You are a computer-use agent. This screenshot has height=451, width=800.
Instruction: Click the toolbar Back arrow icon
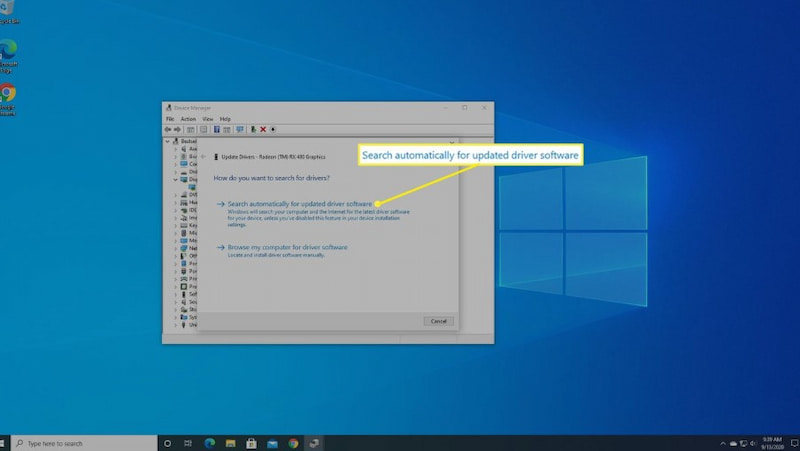pyautogui.click(x=168, y=129)
